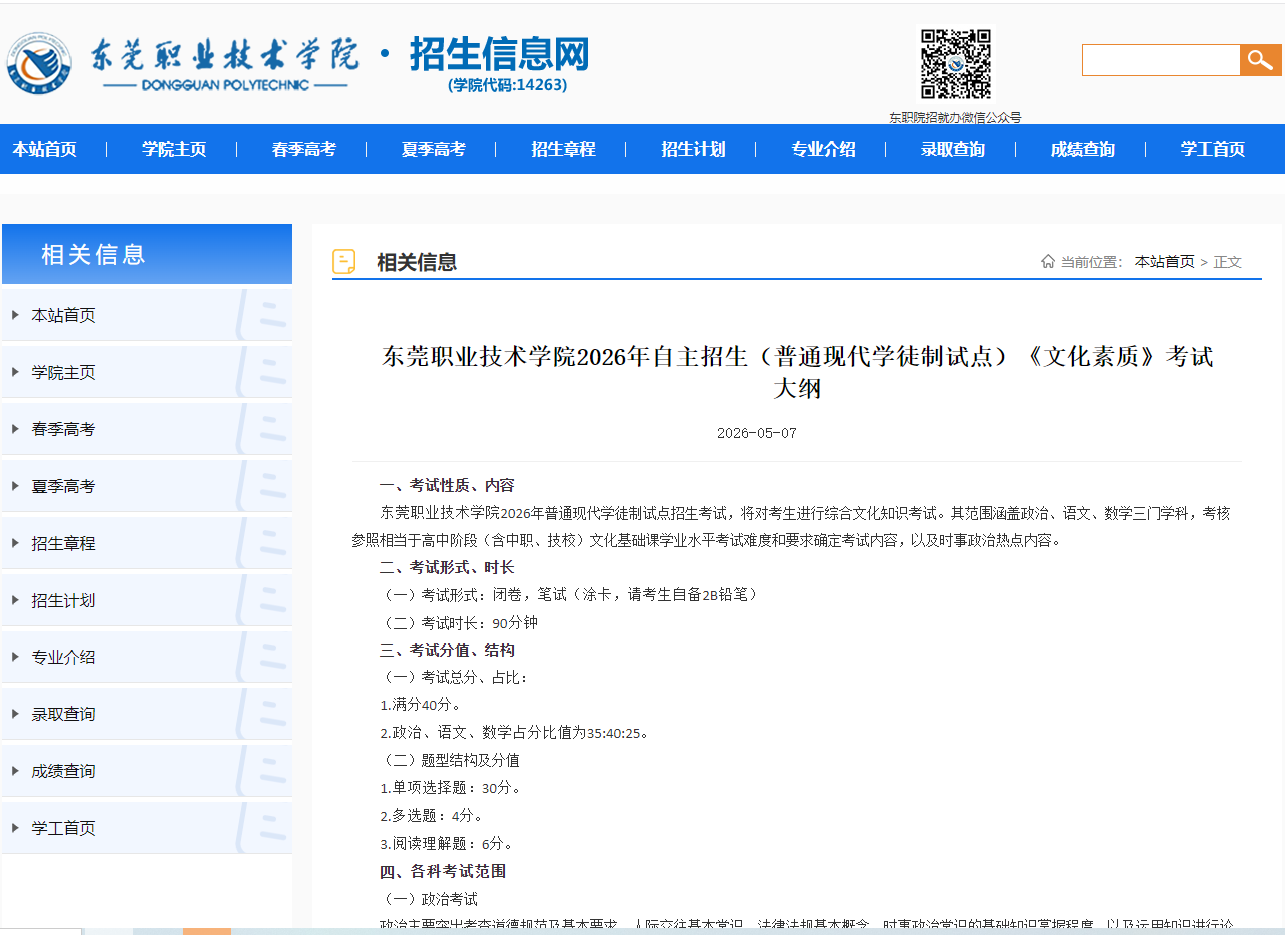The width and height of the screenshot is (1285, 935).
Task: Open 学工首页 in top navigation bar
Action: pos(1212,149)
